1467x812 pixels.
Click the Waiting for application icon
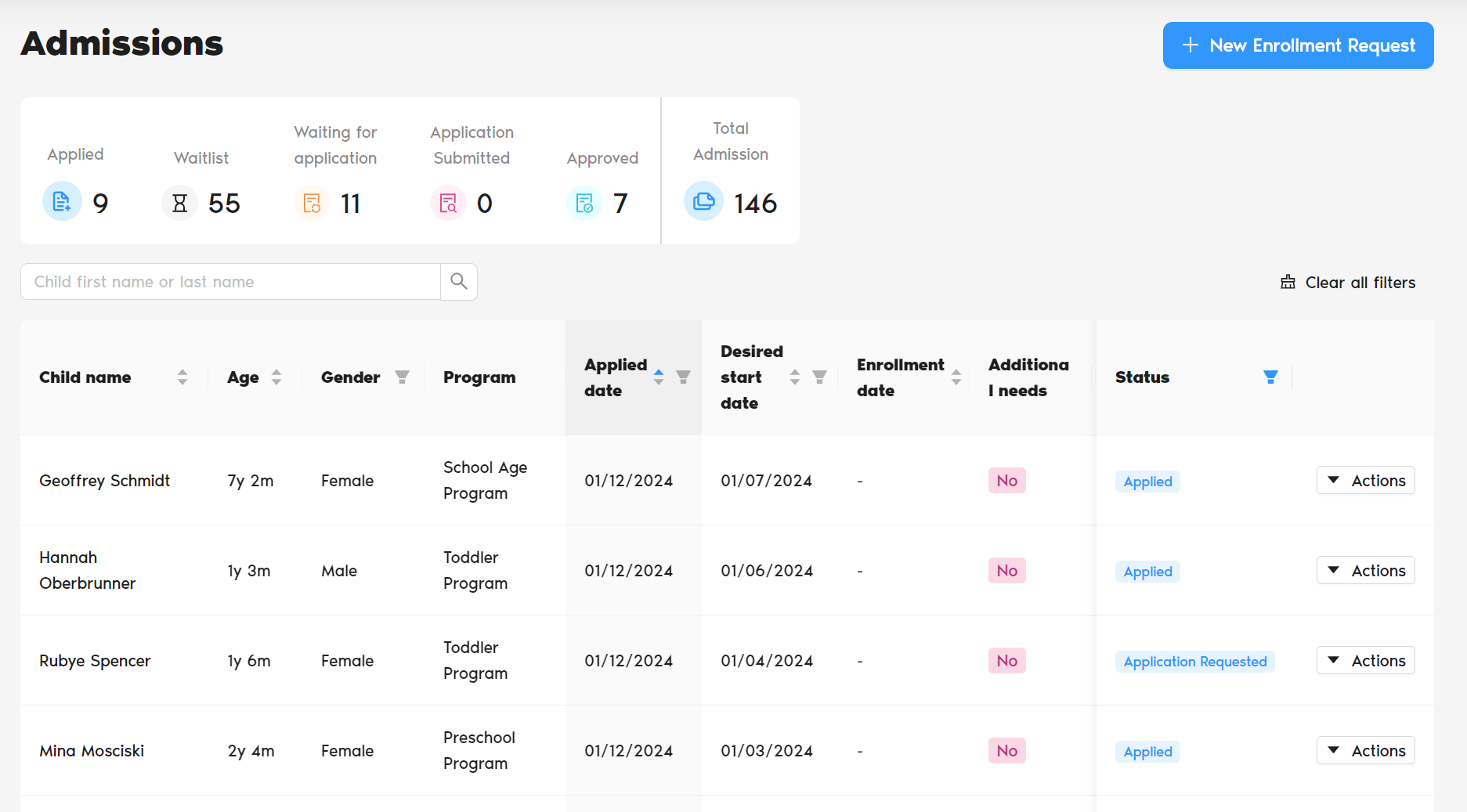[313, 202]
